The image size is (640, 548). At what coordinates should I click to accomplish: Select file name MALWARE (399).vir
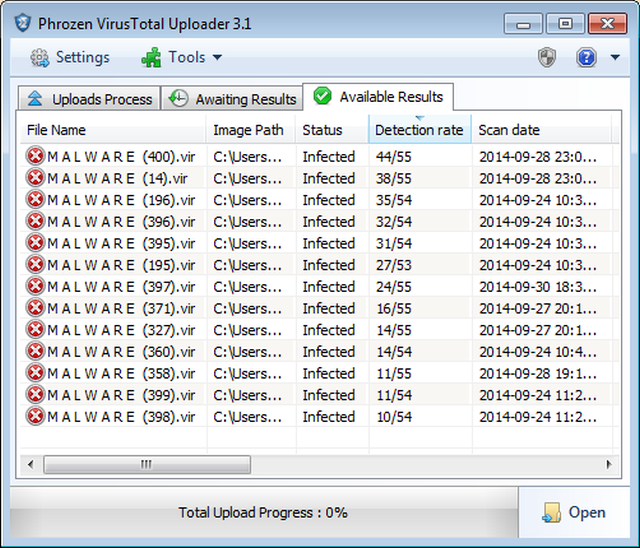pos(121,395)
